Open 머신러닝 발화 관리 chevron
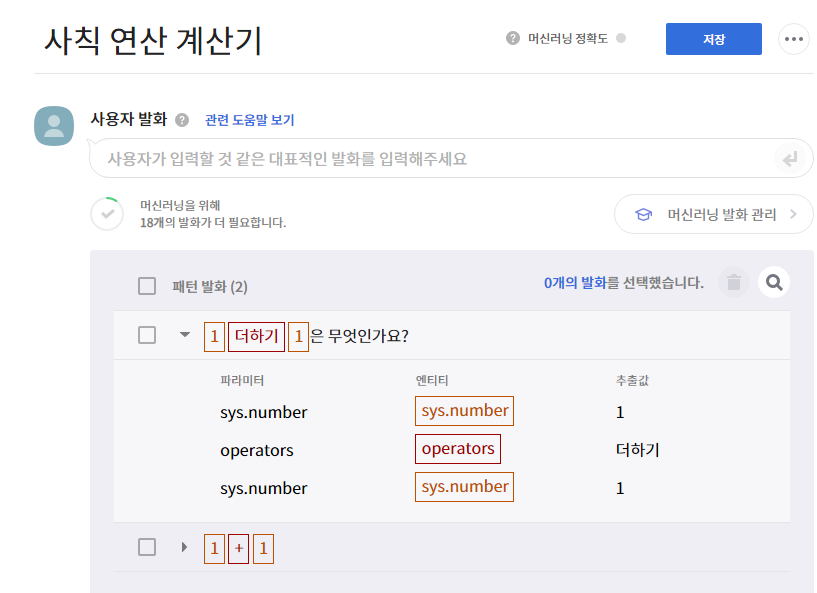 click(x=794, y=214)
